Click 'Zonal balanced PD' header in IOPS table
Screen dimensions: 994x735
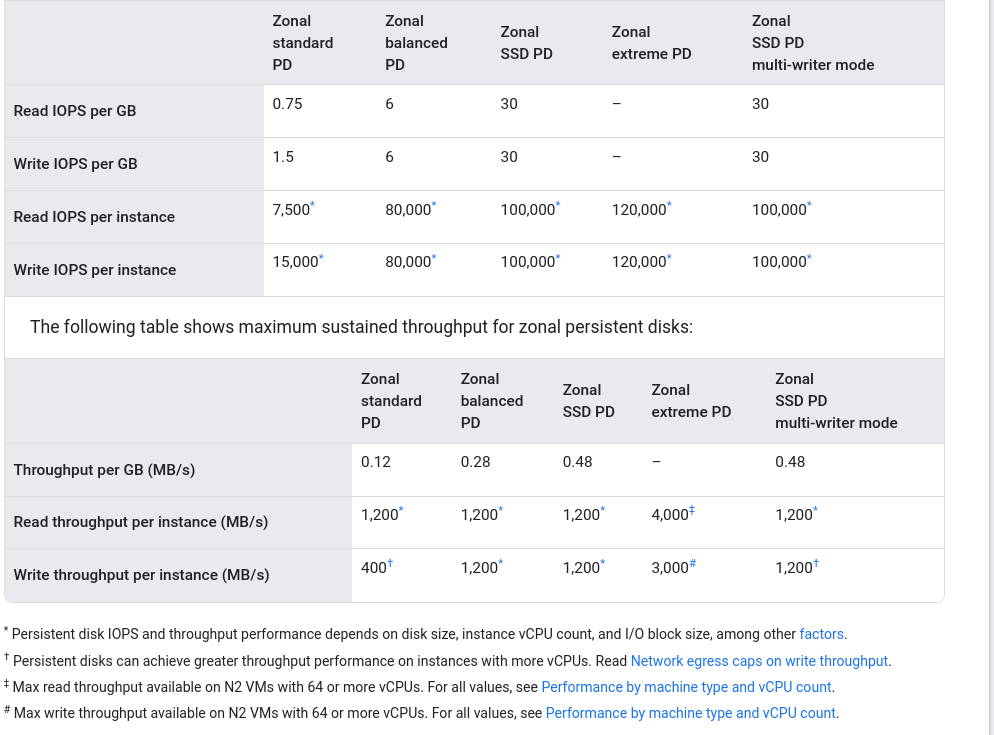coord(416,43)
